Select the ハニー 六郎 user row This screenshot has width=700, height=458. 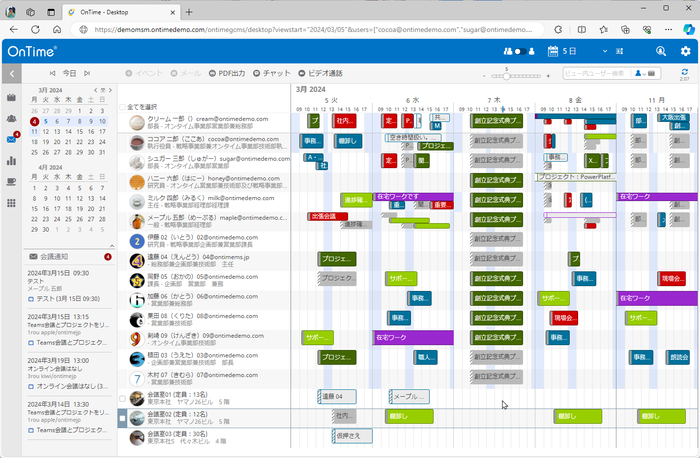point(204,182)
